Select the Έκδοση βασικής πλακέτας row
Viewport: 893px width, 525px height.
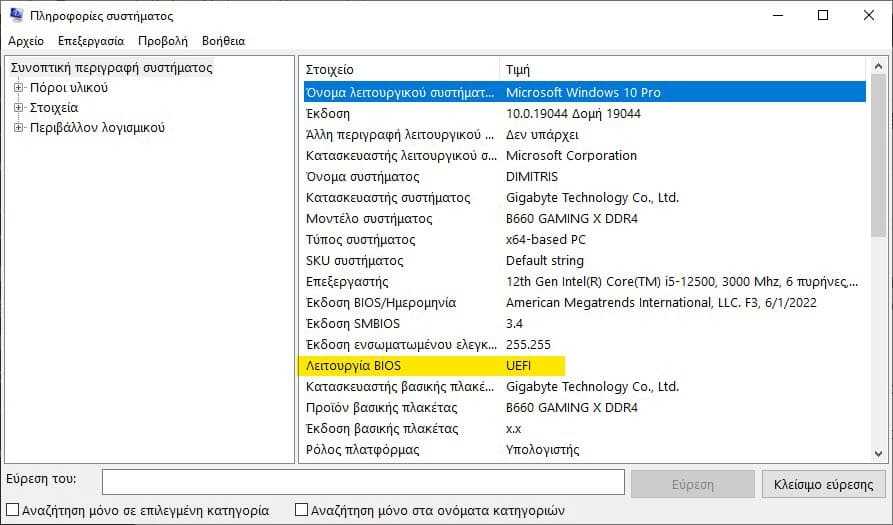pos(584,429)
